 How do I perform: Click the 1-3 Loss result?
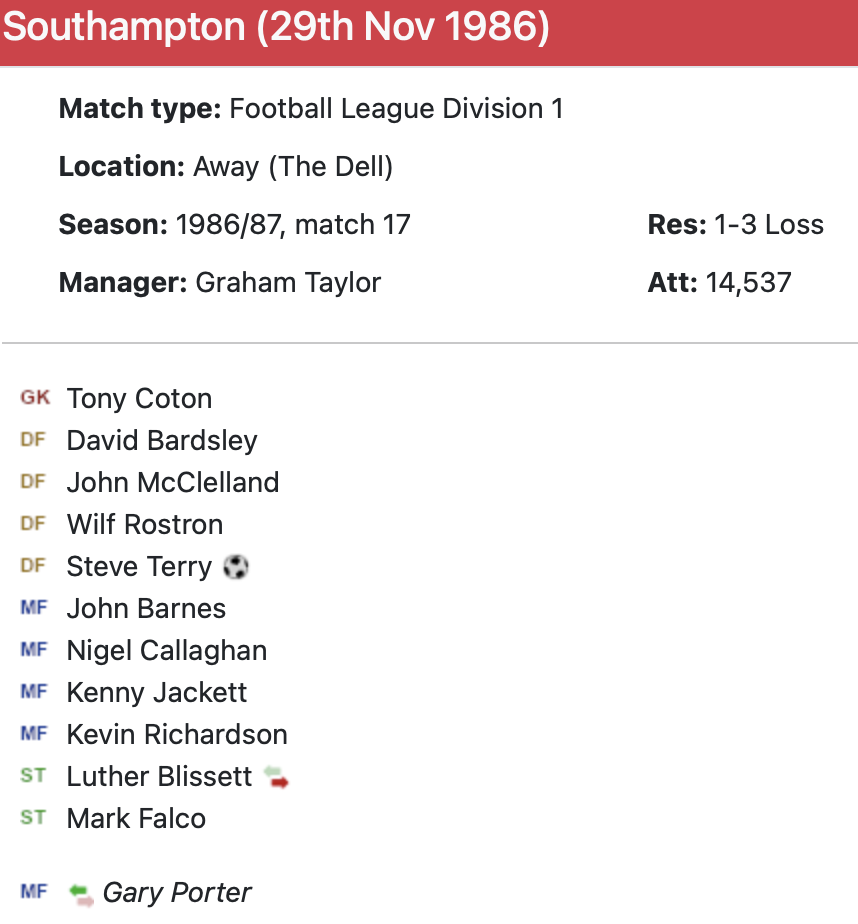pos(768,224)
